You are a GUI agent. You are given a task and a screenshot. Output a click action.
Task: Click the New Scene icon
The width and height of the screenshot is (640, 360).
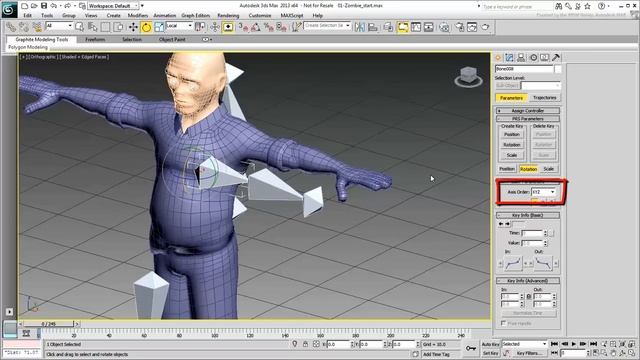pos(24,6)
